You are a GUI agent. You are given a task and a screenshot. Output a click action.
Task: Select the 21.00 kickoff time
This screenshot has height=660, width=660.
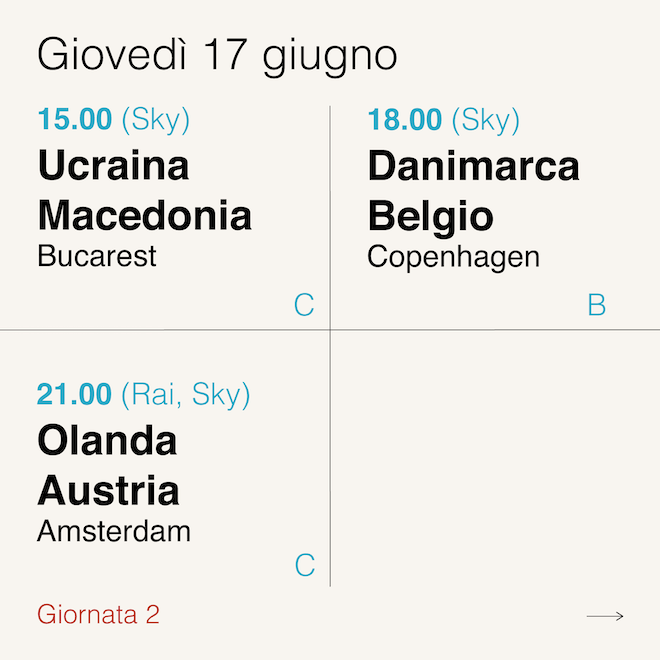pos(74,395)
